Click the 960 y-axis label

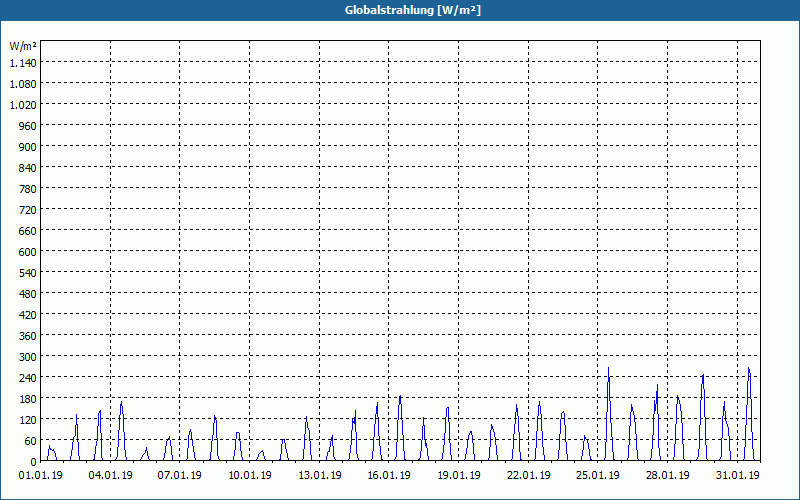click(x=28, y=126)
